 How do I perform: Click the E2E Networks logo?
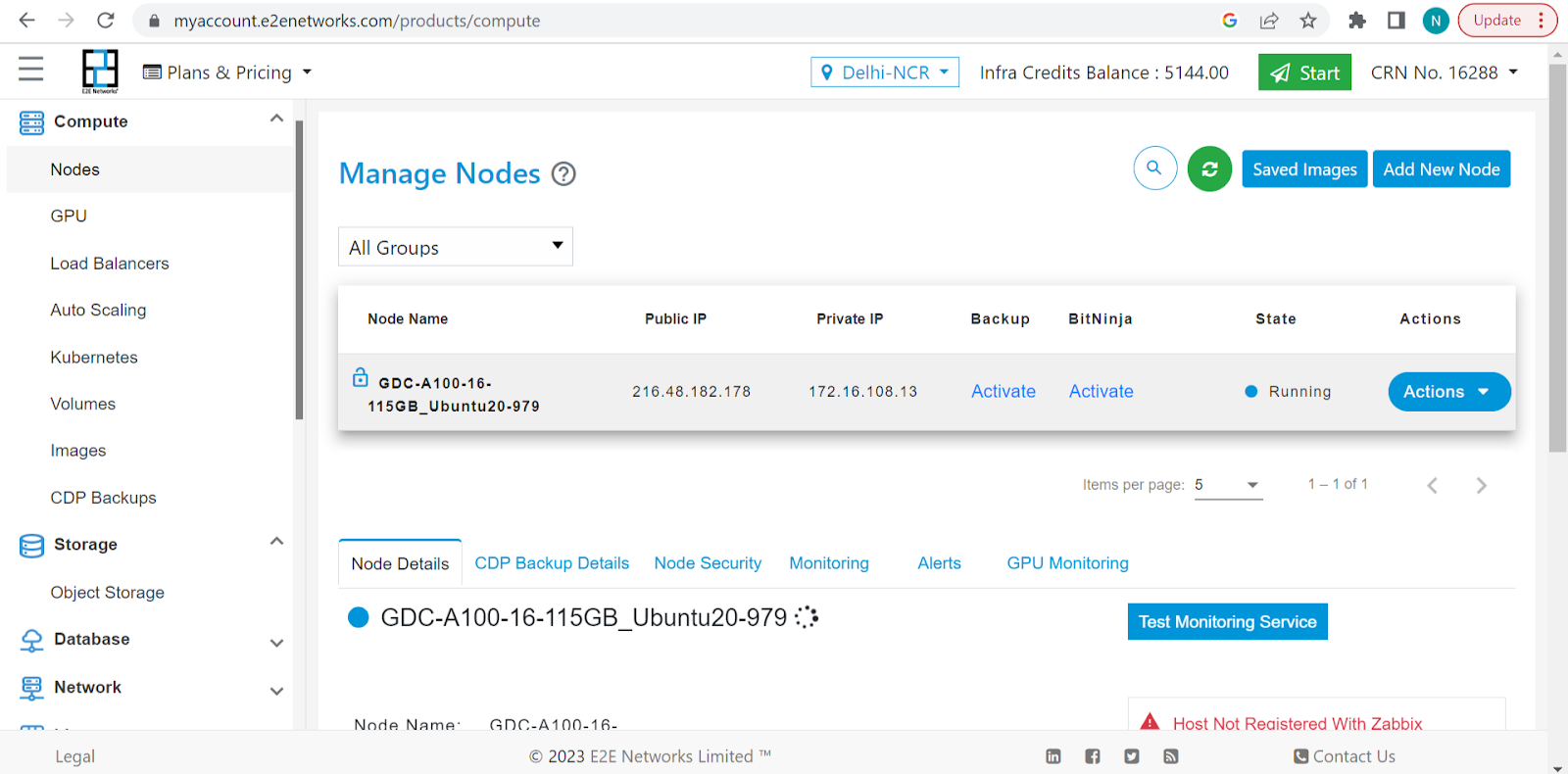click(100, 71)
